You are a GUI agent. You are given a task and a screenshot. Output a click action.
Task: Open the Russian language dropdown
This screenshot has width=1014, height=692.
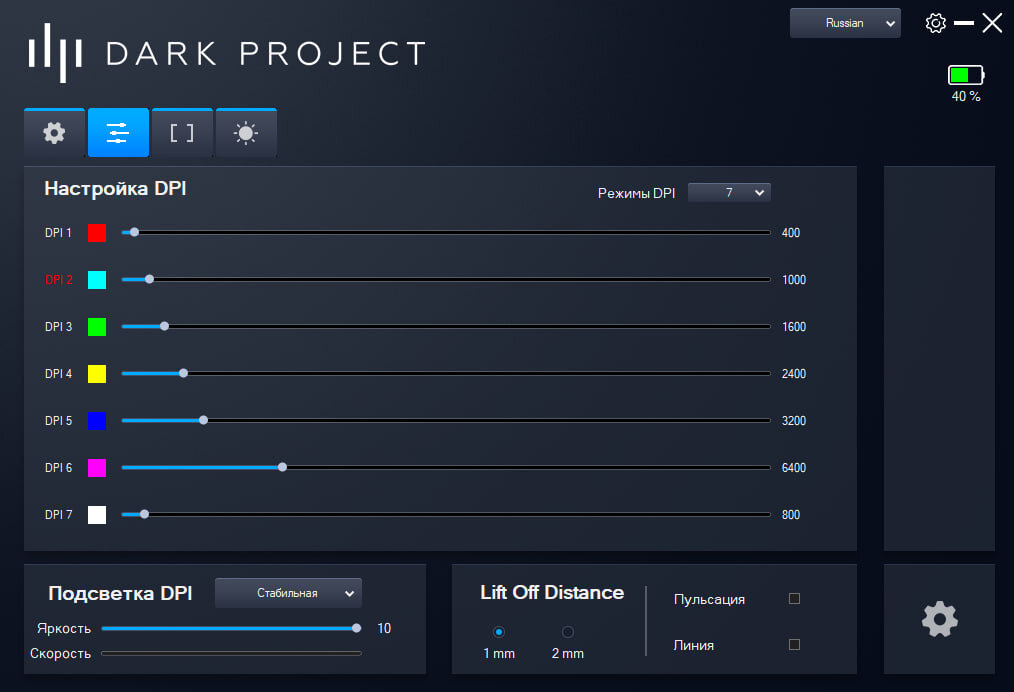845,23
